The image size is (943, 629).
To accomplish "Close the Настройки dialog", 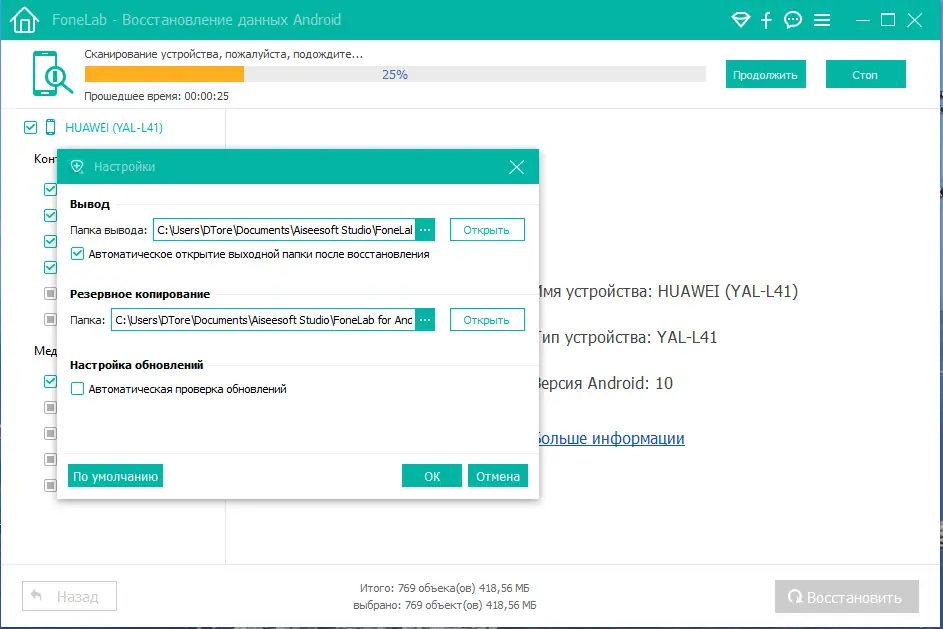I will point(517,167).
